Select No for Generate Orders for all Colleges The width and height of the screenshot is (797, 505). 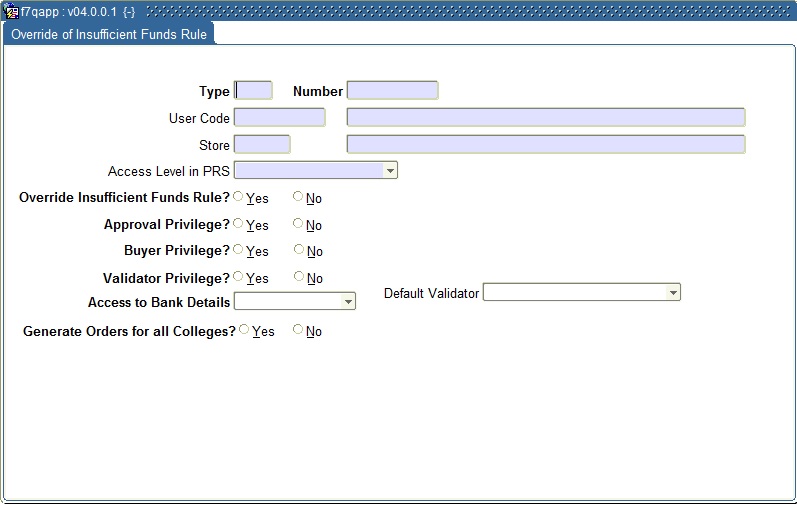pos(298,330)
